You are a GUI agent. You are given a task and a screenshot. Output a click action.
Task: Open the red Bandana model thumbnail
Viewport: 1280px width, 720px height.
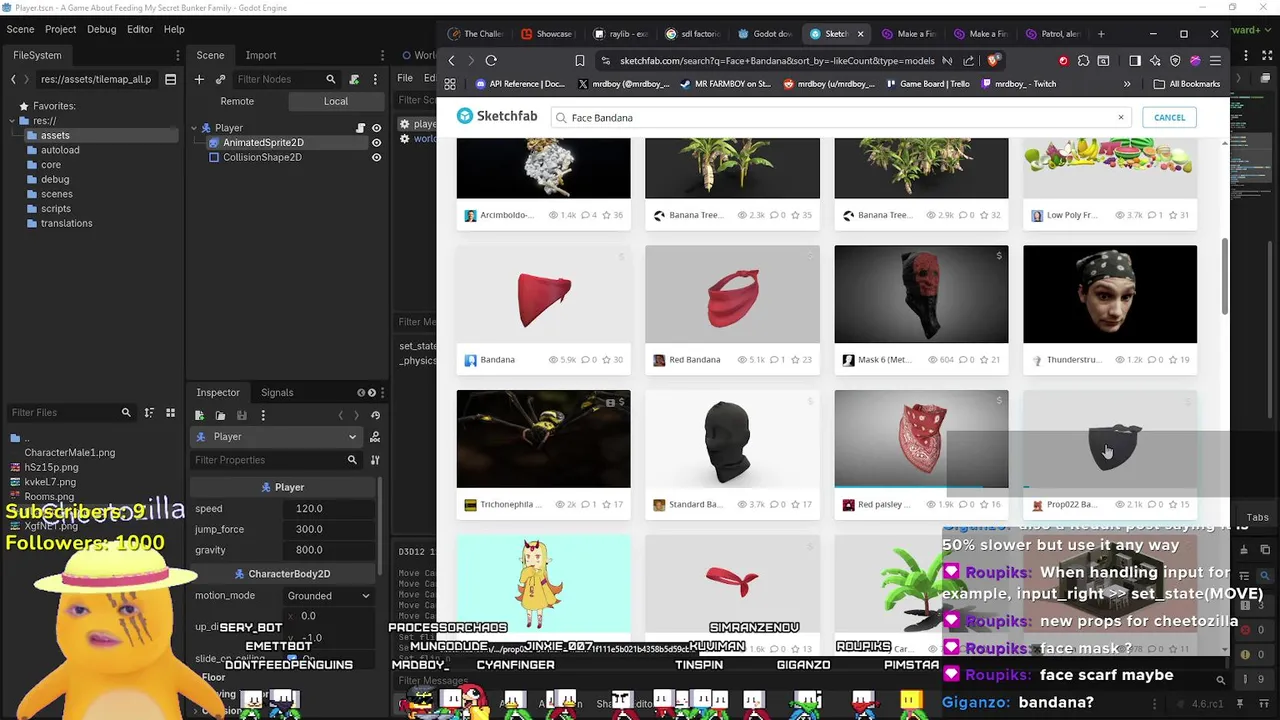pyautogui.click(x=544, y=294)
